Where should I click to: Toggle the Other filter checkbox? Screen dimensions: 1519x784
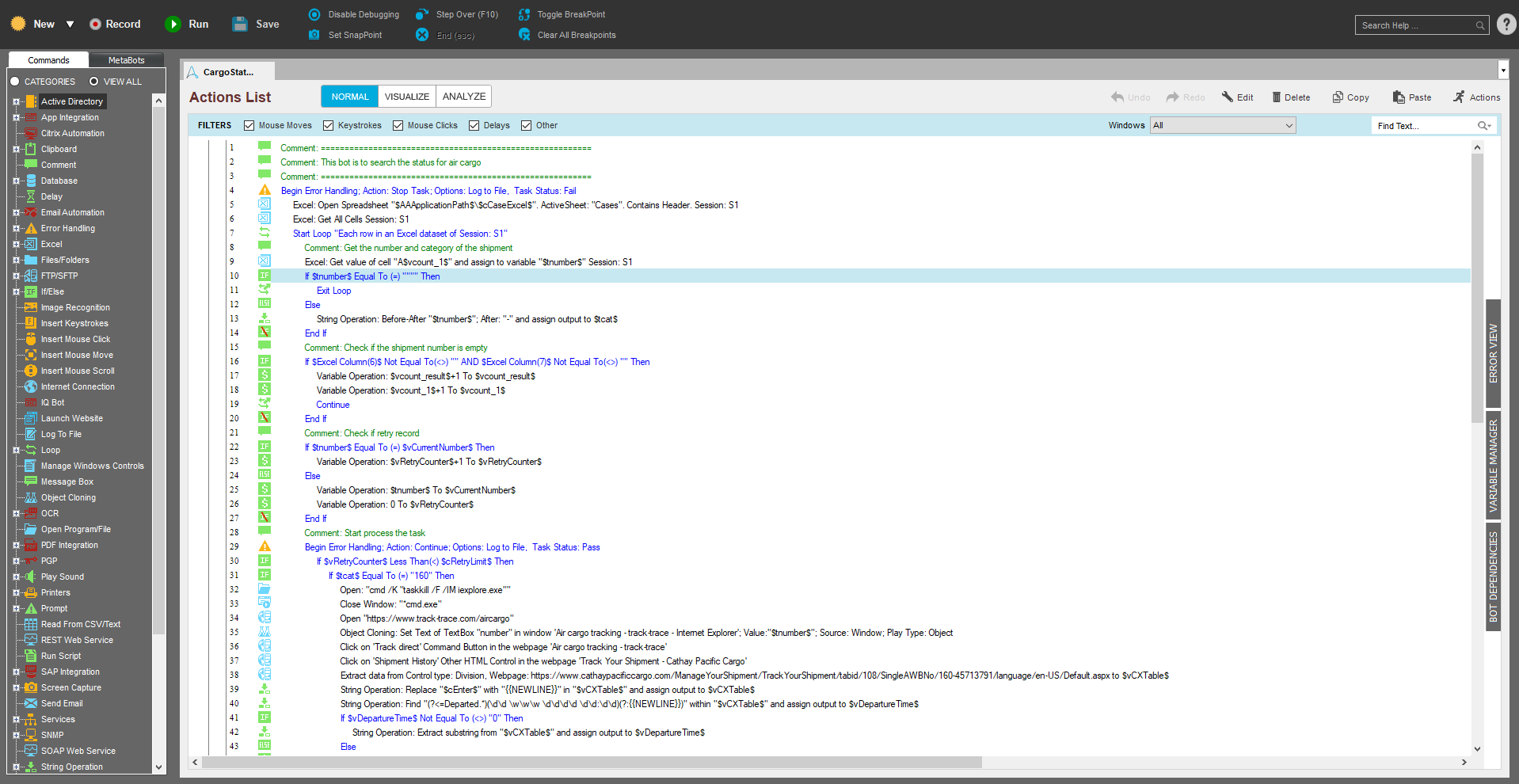[x=526, y=125]
